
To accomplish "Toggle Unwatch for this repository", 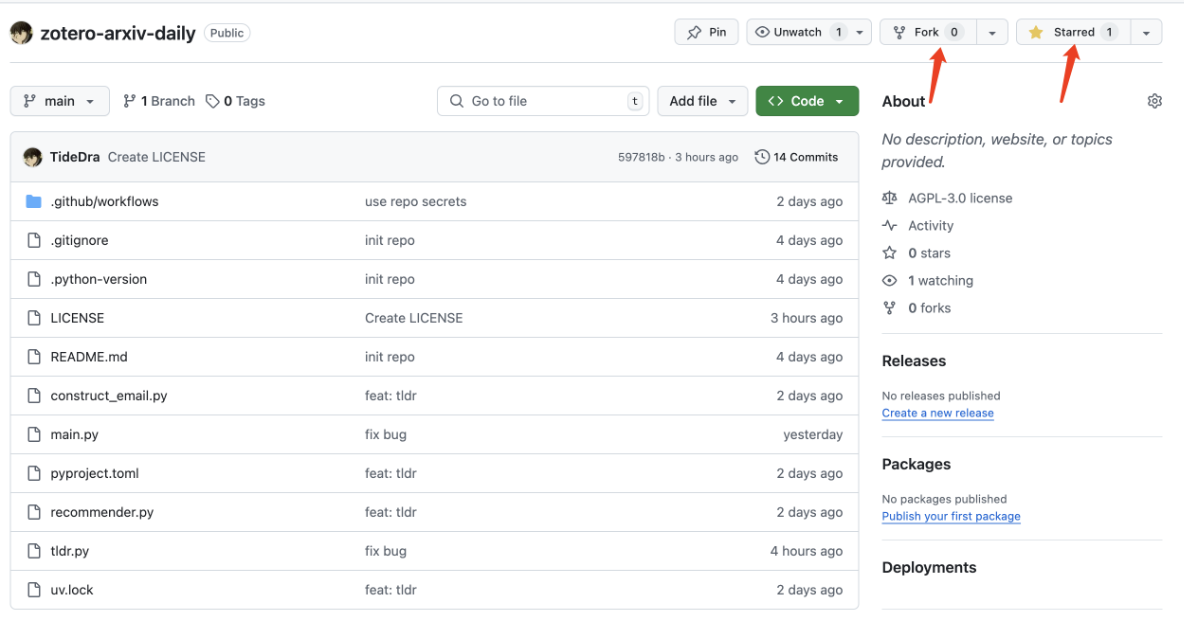I will tap(798, 32).
